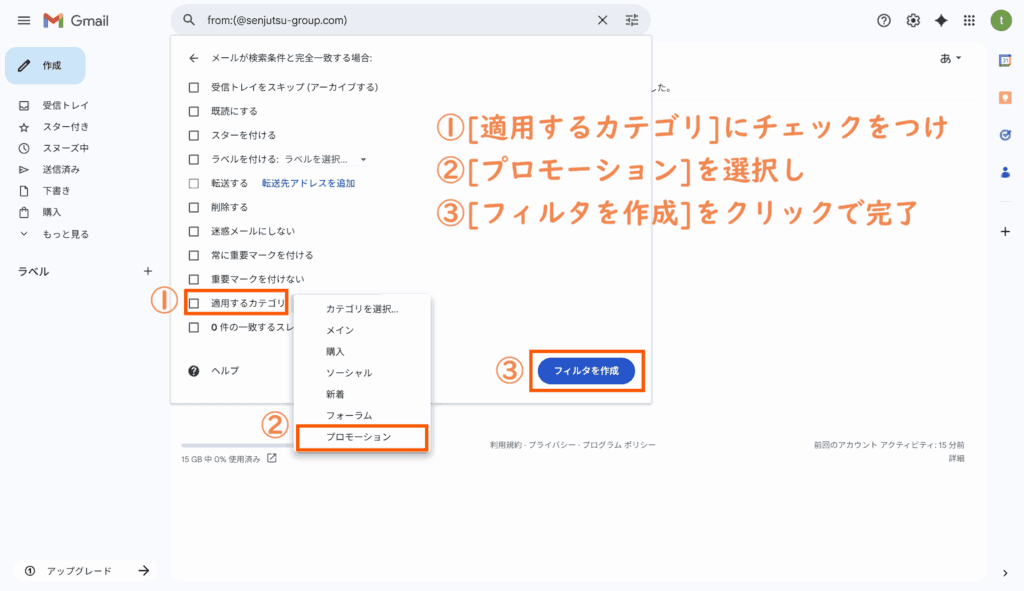Go back using filter dialog arrow

click(x=194, y=58)
